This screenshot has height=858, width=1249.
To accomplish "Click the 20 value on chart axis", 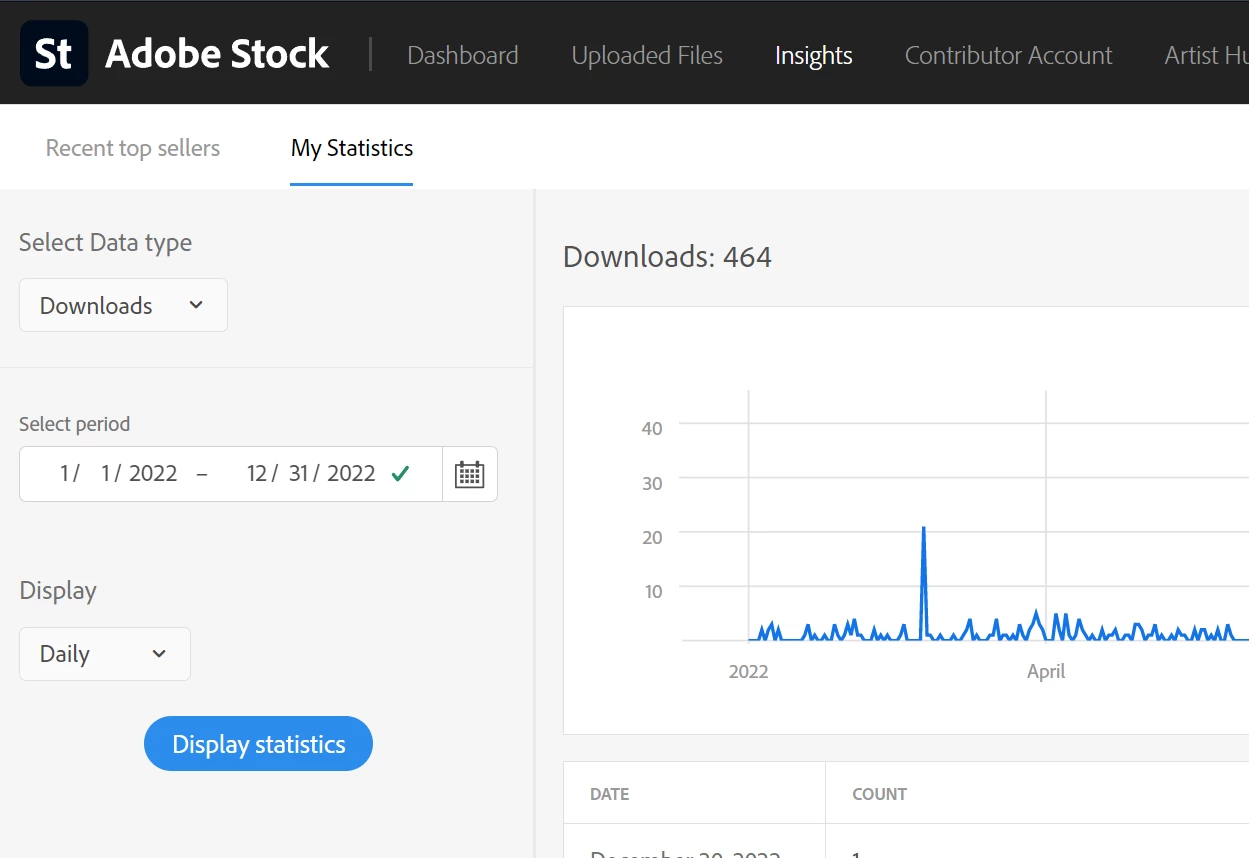I will pos(652,537).
